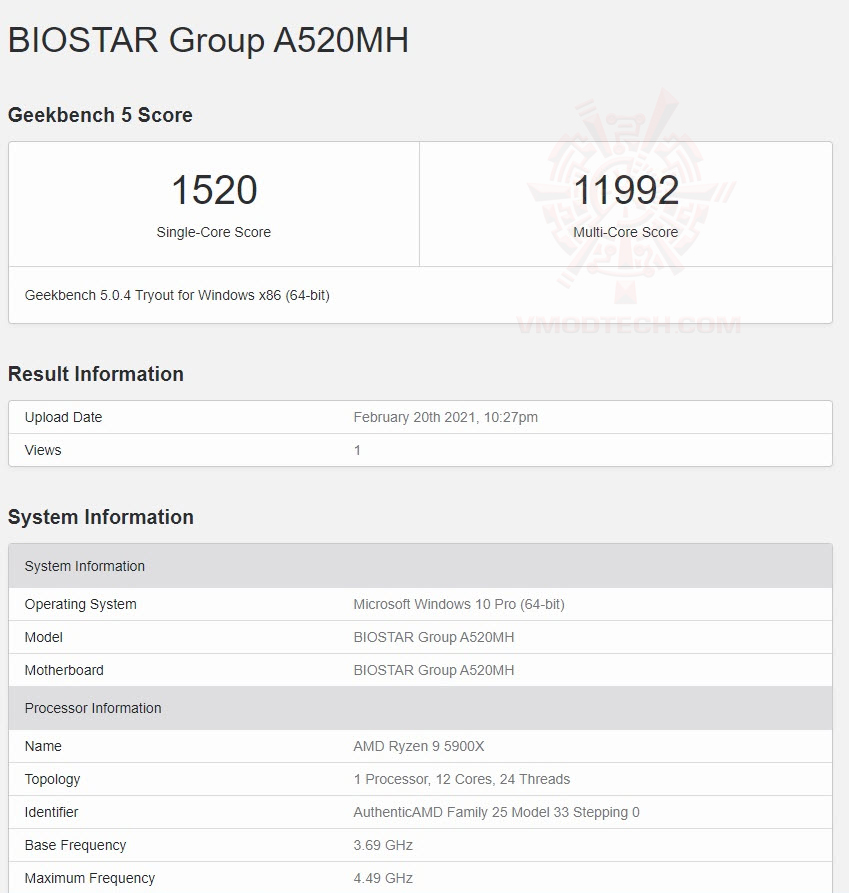
Task: Select the Model value BIOSTAR Group A520MH
Action: tap(434, 637)
